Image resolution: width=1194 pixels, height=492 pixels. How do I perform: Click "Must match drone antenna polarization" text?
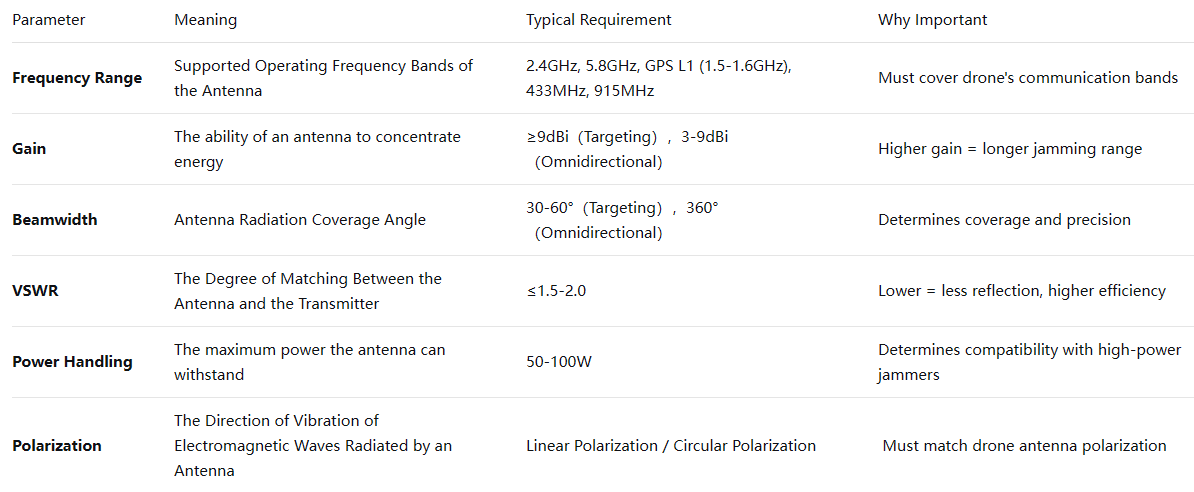pos(1024,446)
